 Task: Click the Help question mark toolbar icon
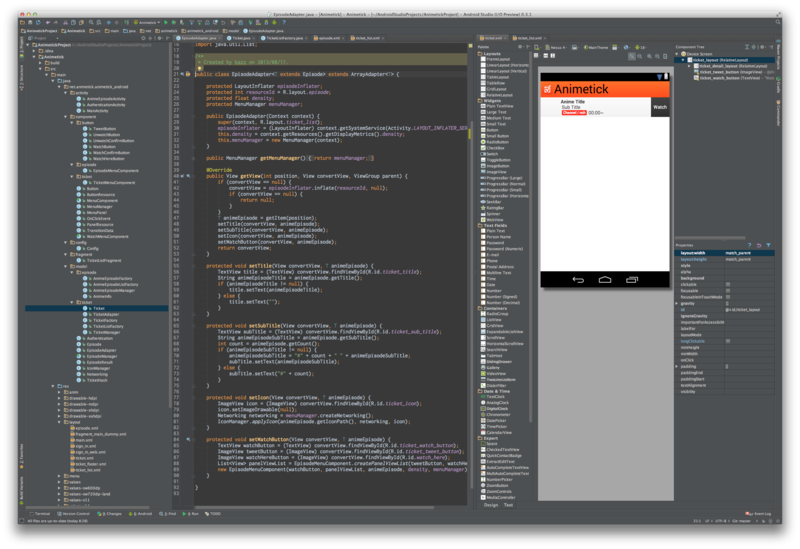coord(284,22)
